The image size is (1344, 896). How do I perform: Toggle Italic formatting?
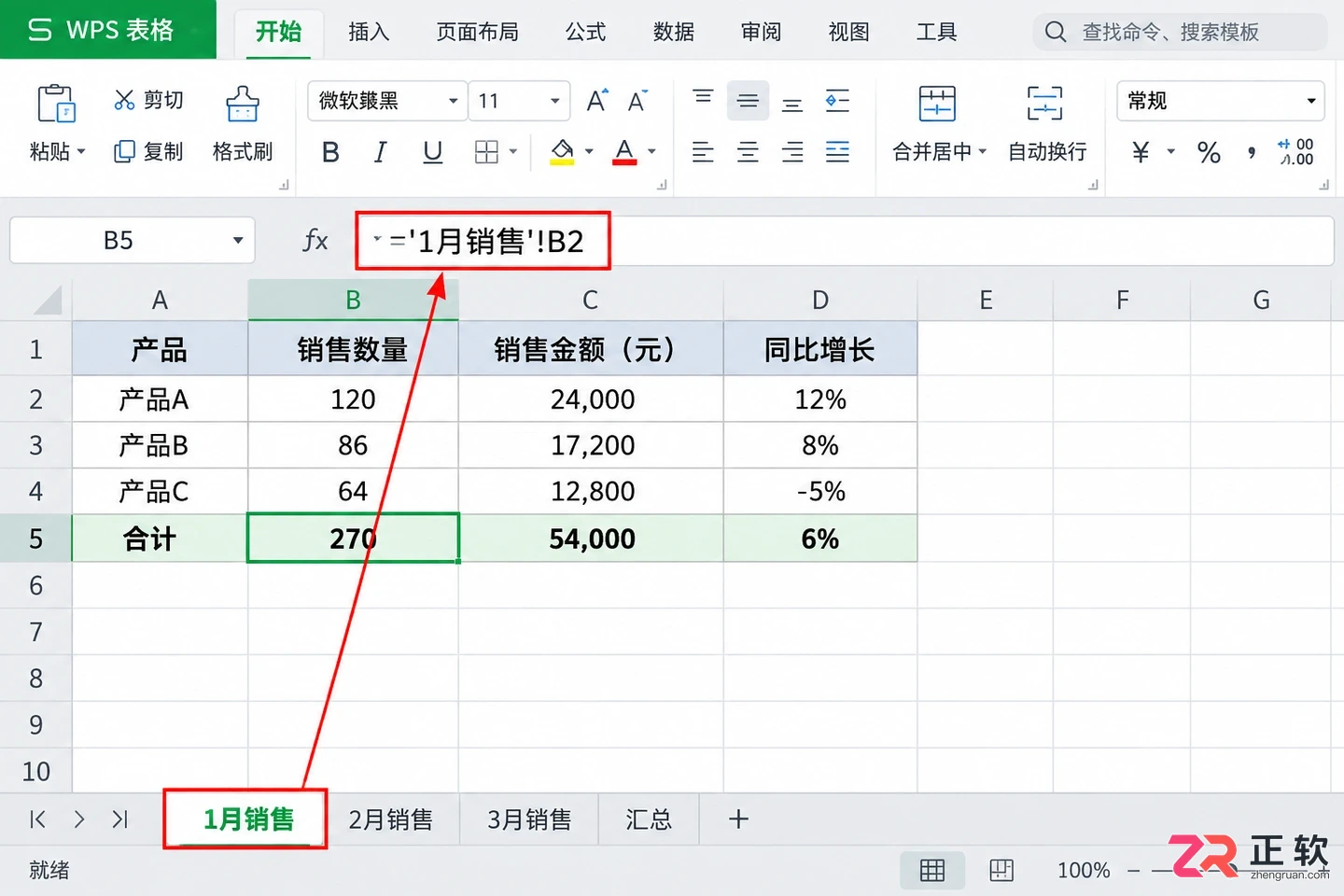tap(380, 152)
